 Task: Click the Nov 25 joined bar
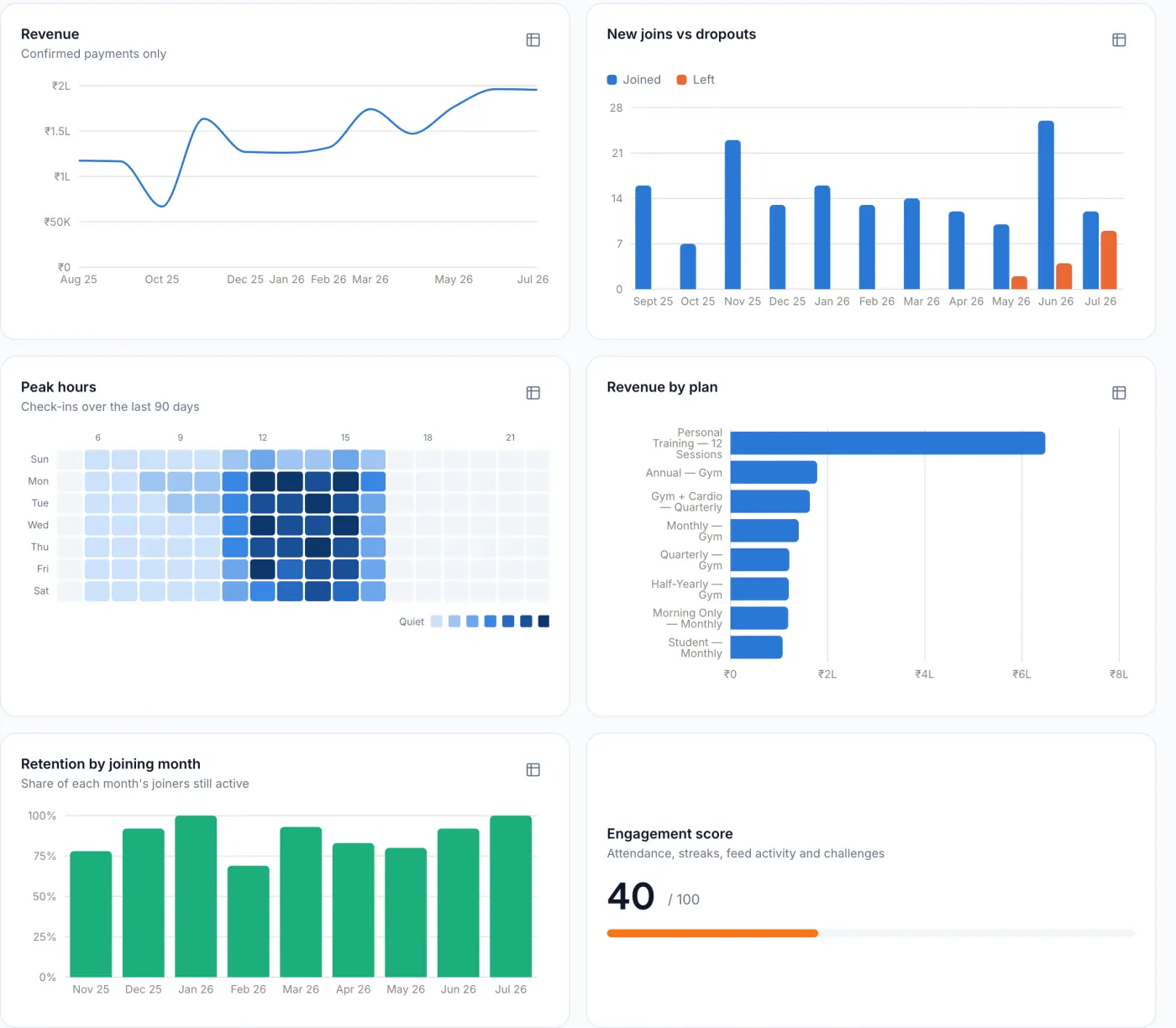[732, 215]
